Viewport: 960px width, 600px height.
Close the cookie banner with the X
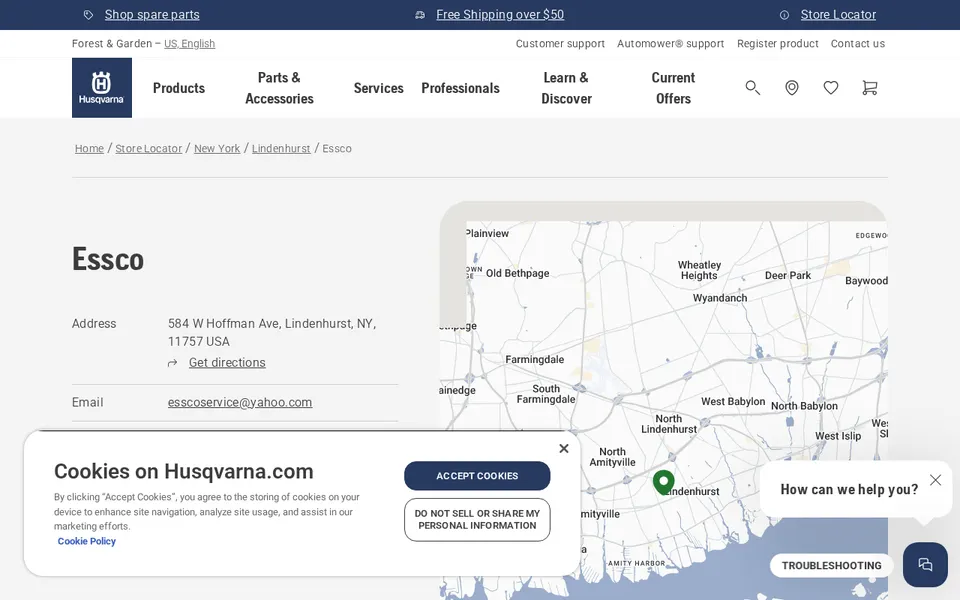point(564,449)
